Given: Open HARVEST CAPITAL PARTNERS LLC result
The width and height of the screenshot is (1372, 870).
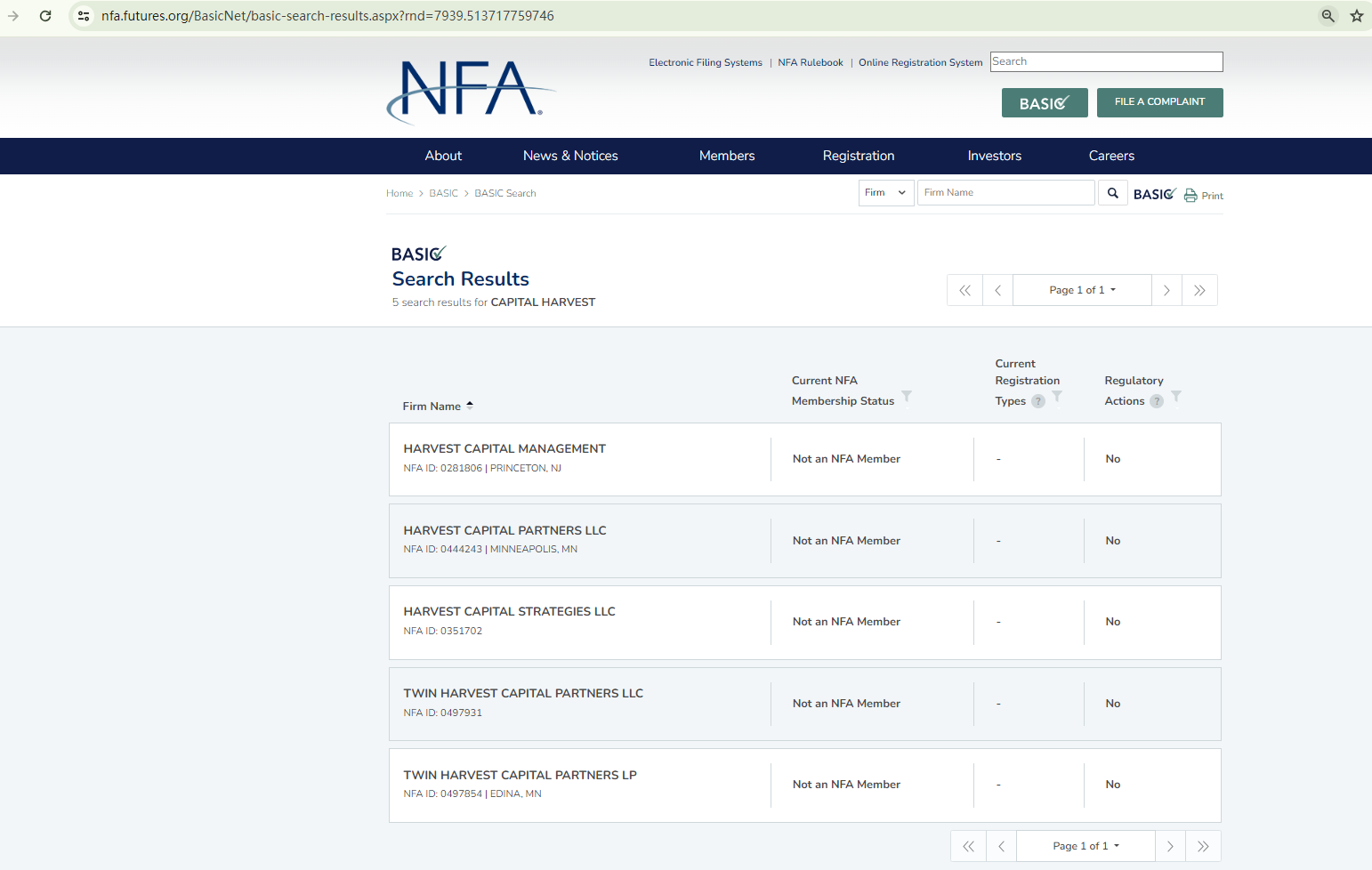Looking at the screenshot, I should (x=504, y=530).
